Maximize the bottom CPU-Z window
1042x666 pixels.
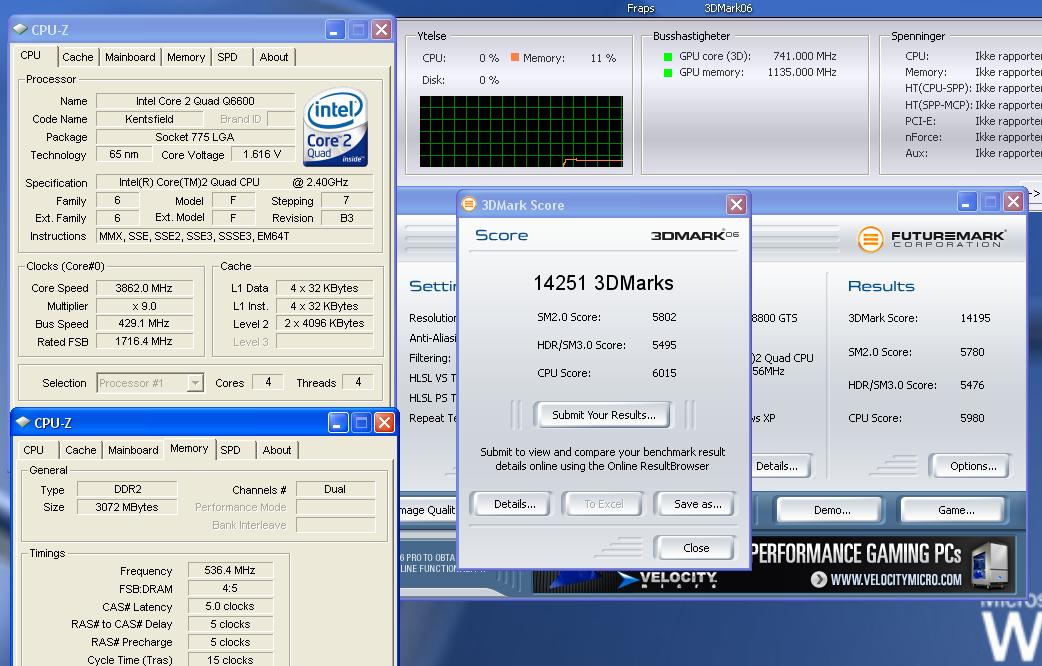tap(361, 422)
